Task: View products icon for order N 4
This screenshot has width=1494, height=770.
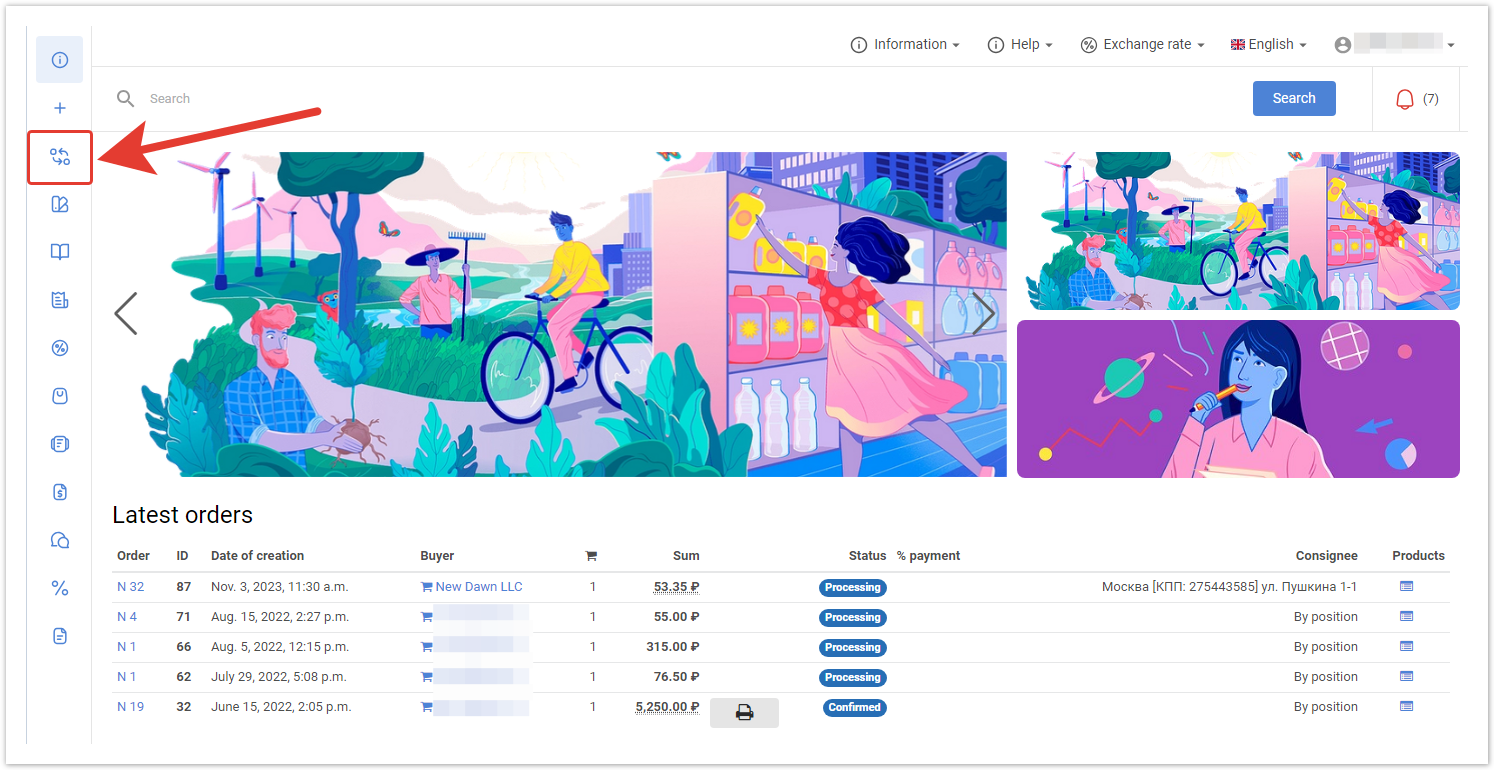Action: [1407, 617]
